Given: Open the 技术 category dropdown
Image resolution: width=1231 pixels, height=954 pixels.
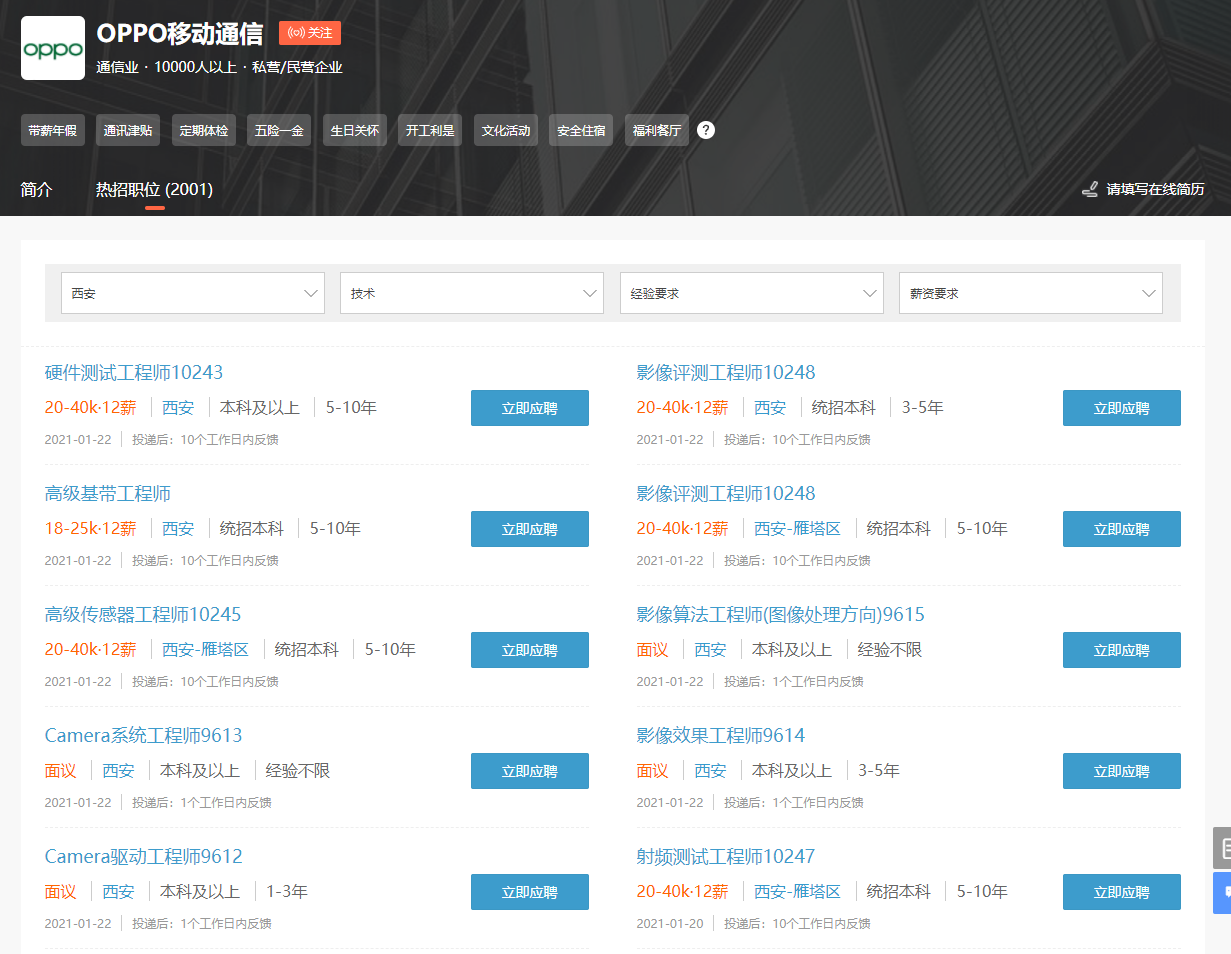Looking at the screenshot, I should pyautogui.click(x=472, y=294).
